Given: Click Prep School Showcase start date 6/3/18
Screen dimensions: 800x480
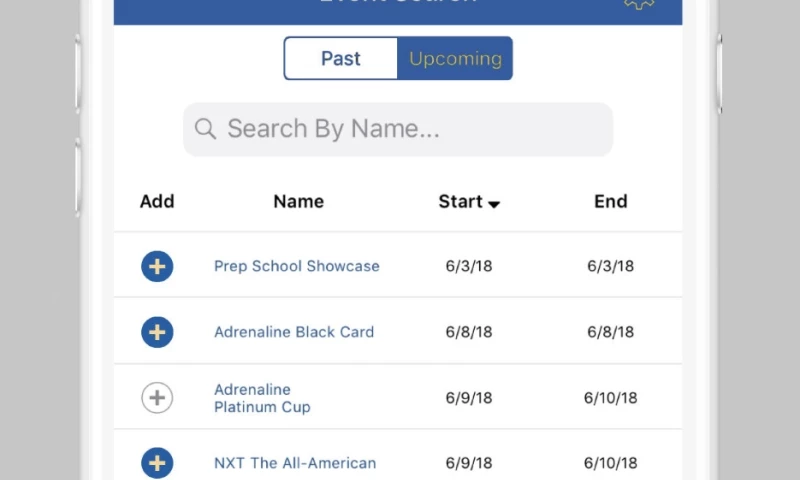Looking at the screenshot, I should (x=469, y=267).
